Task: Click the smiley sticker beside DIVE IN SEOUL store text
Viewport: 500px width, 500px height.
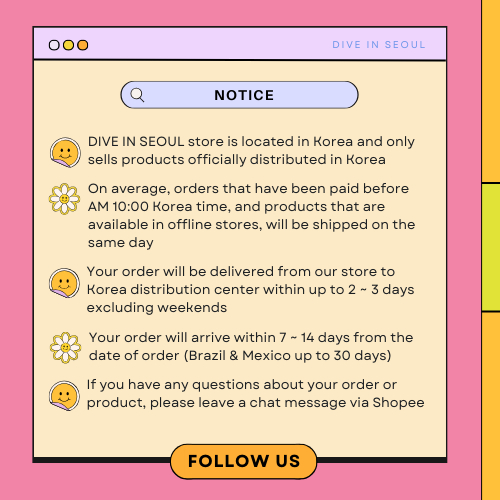Action: (x=65, y=152)
